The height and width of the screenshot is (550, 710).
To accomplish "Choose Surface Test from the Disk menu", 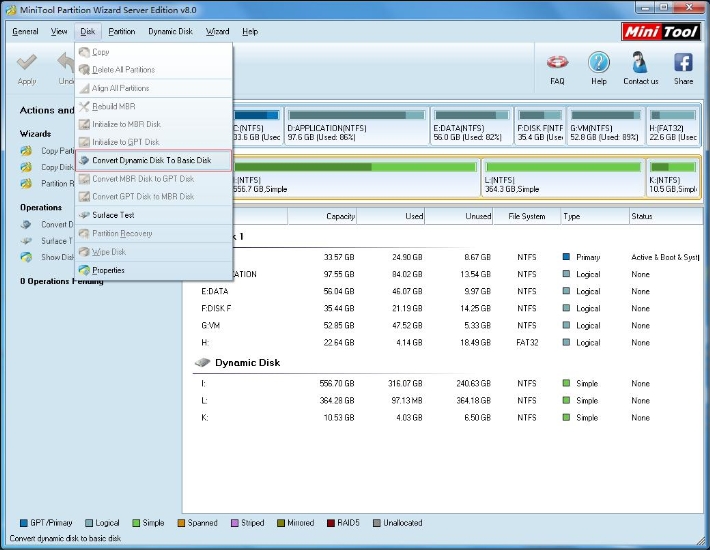I will coord(154,215).
